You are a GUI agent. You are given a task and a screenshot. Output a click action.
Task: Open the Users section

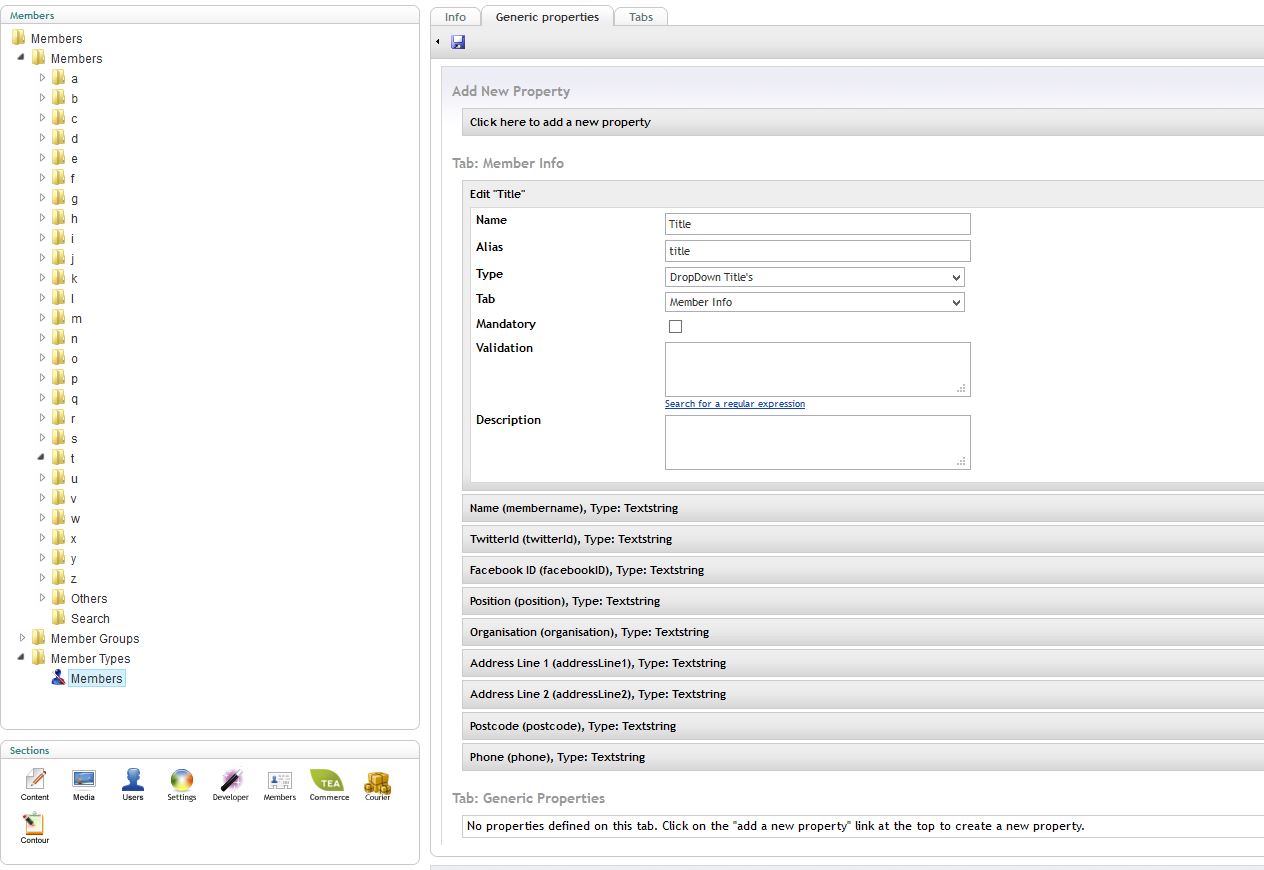(133, 783)
